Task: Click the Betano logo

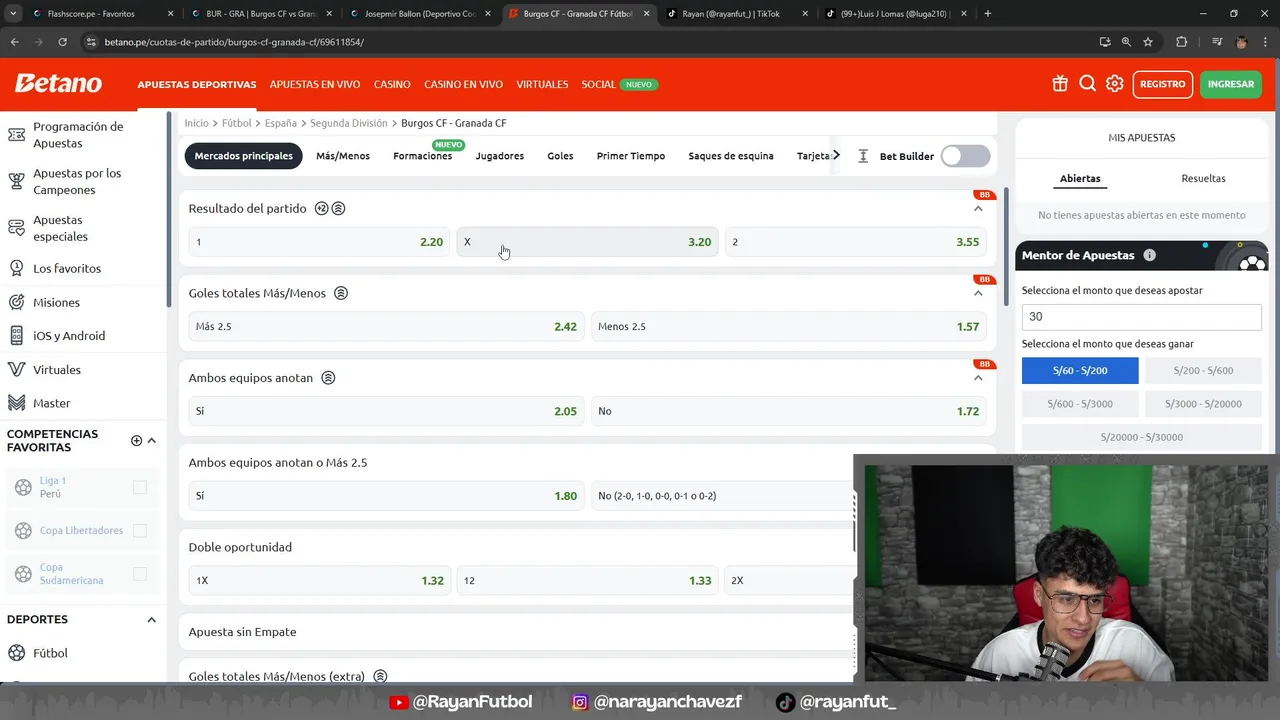Action: [x=58, y=83]
